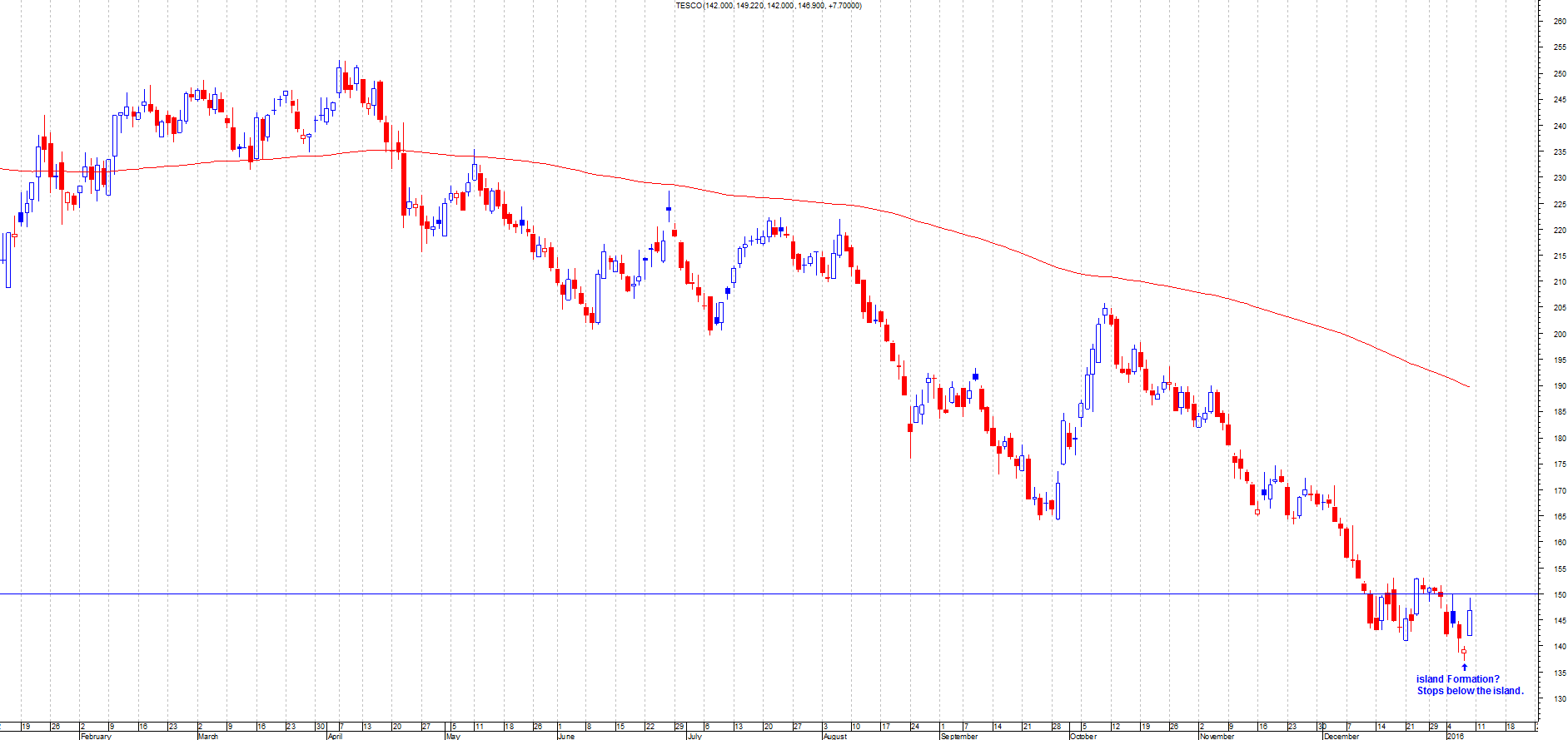Click the August label on date axis
Image resolution: width=1568 pixels, height=740 pixels.
pyautogui.click(x=834, y=736)
